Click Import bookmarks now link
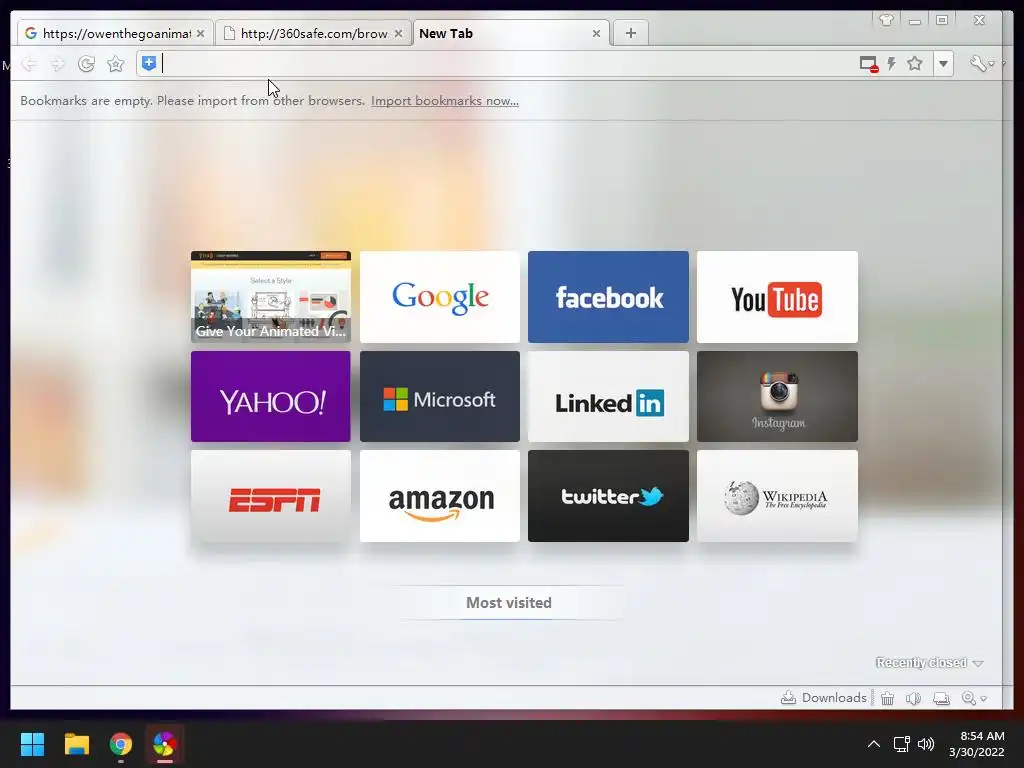The width and height of the screenshot is (1024, 768). click(x=445, y=101)
